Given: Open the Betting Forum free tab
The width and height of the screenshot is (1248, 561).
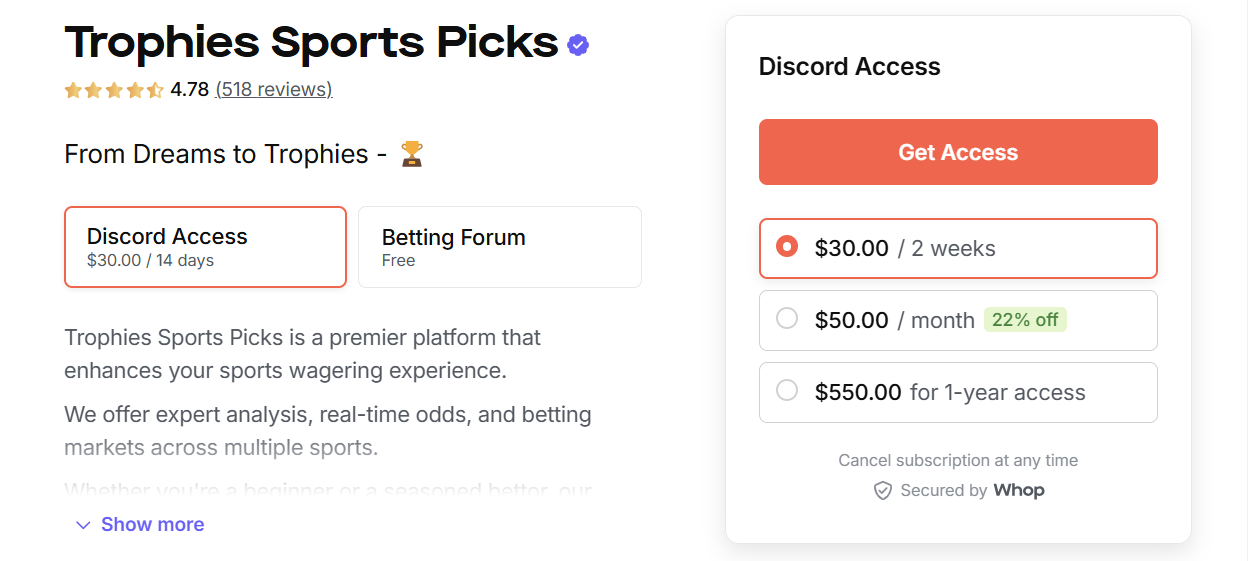Looking at the screenshot, I should pyautogui.click(x=499, y=247).
